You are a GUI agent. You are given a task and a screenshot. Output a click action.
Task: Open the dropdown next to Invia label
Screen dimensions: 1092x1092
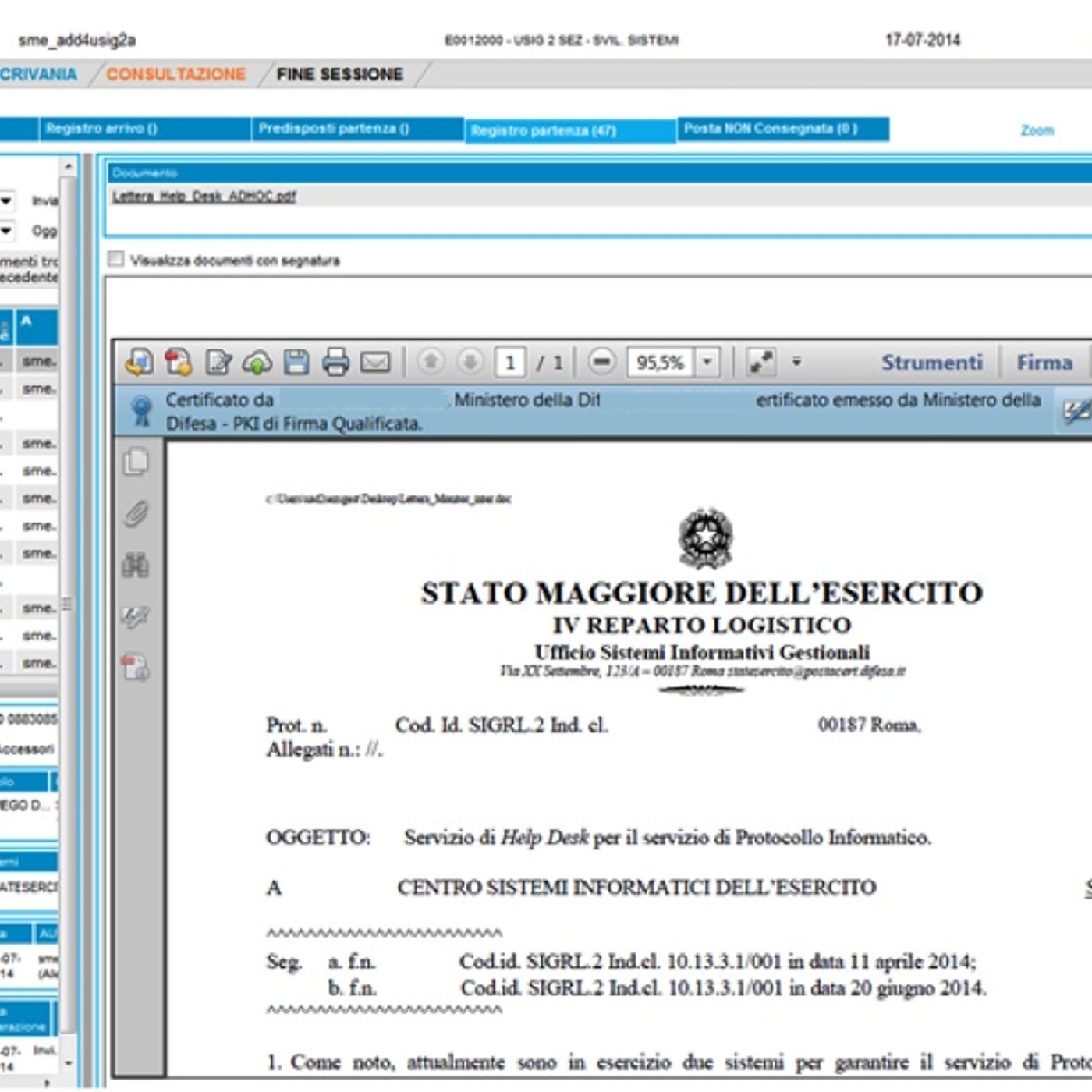tap(6, 200)
